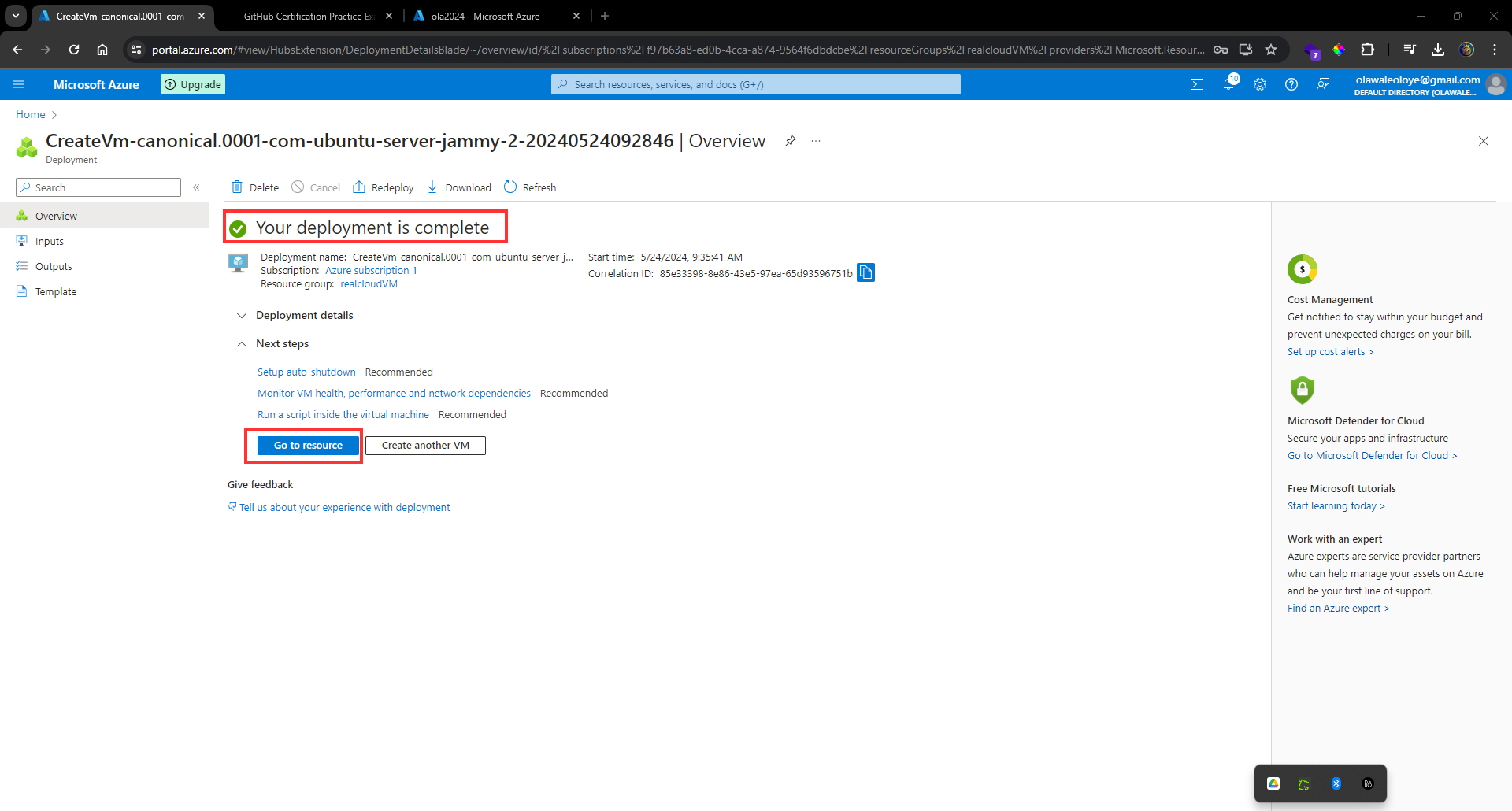This screenshot has height=811, width=1512.
Task: Select Overview in the left menu
Action: (104, 216)
